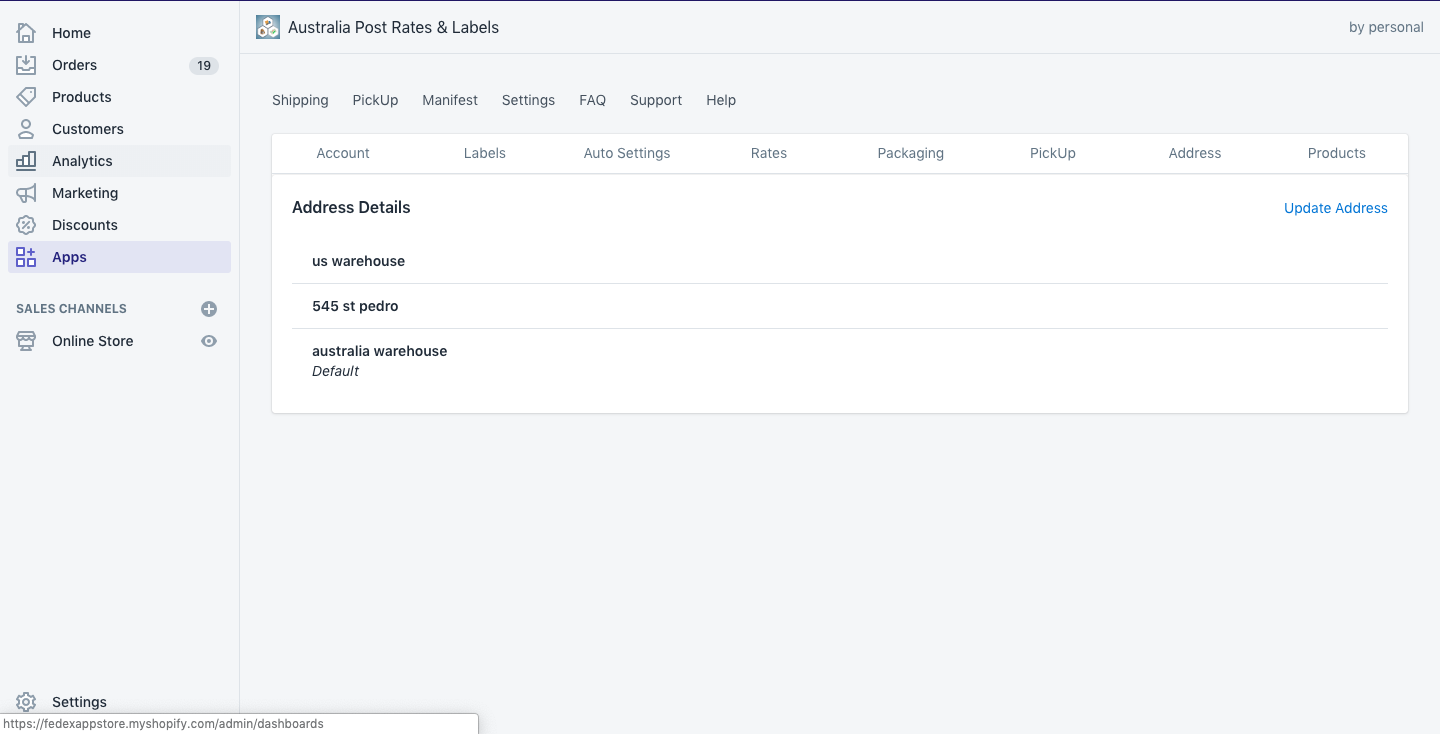Switch to the Products settings tab
This screenshot has height=734, width=1440.
(x=1337, y=153)
